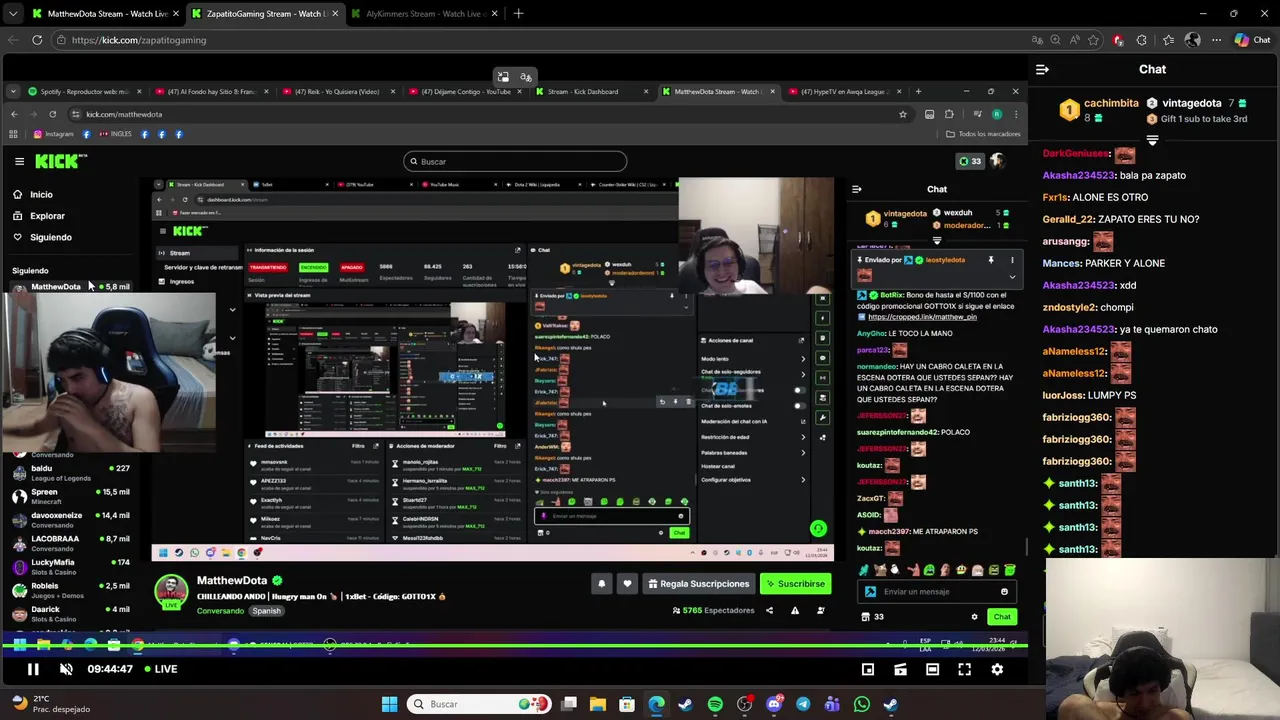Expand the outer chat gift leaderboard

point(1152,141)
